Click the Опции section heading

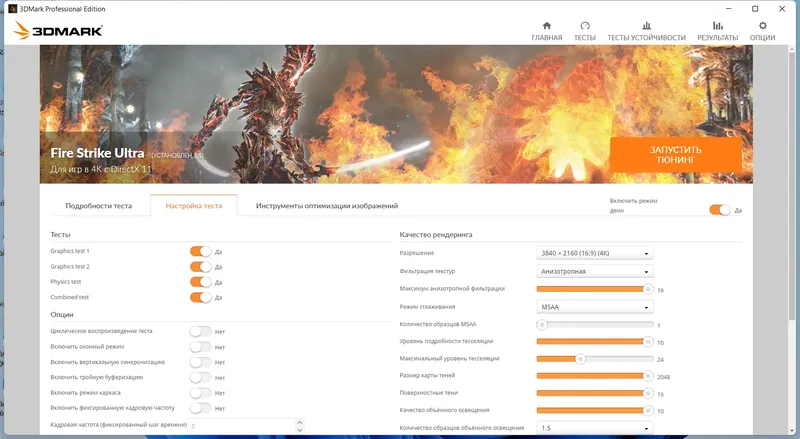62,314
